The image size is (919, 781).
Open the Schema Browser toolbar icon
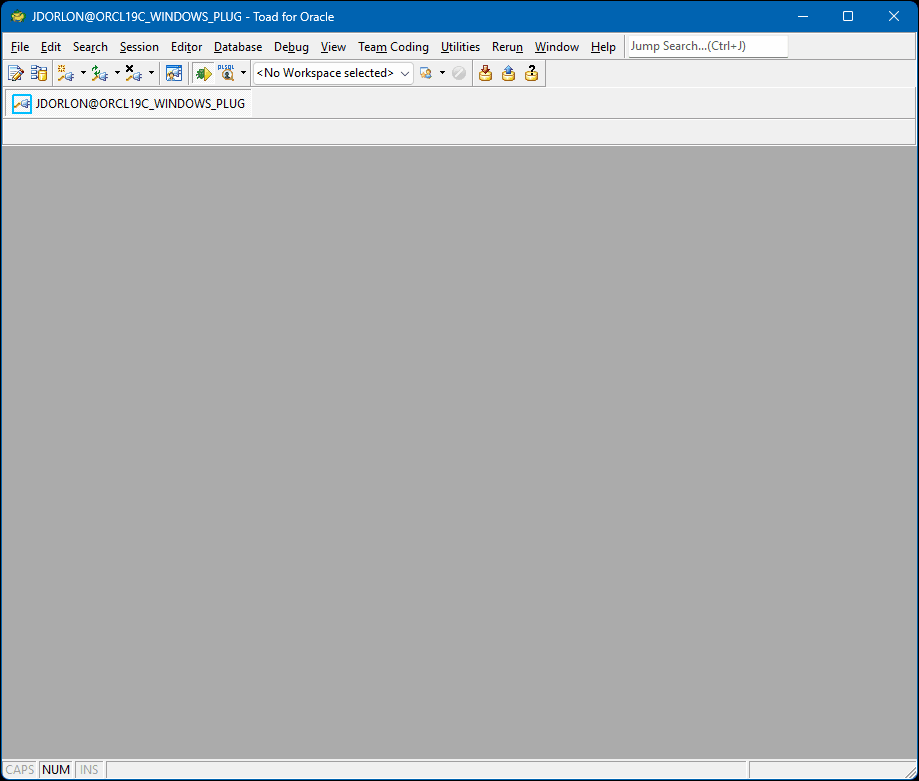(39, 73)
